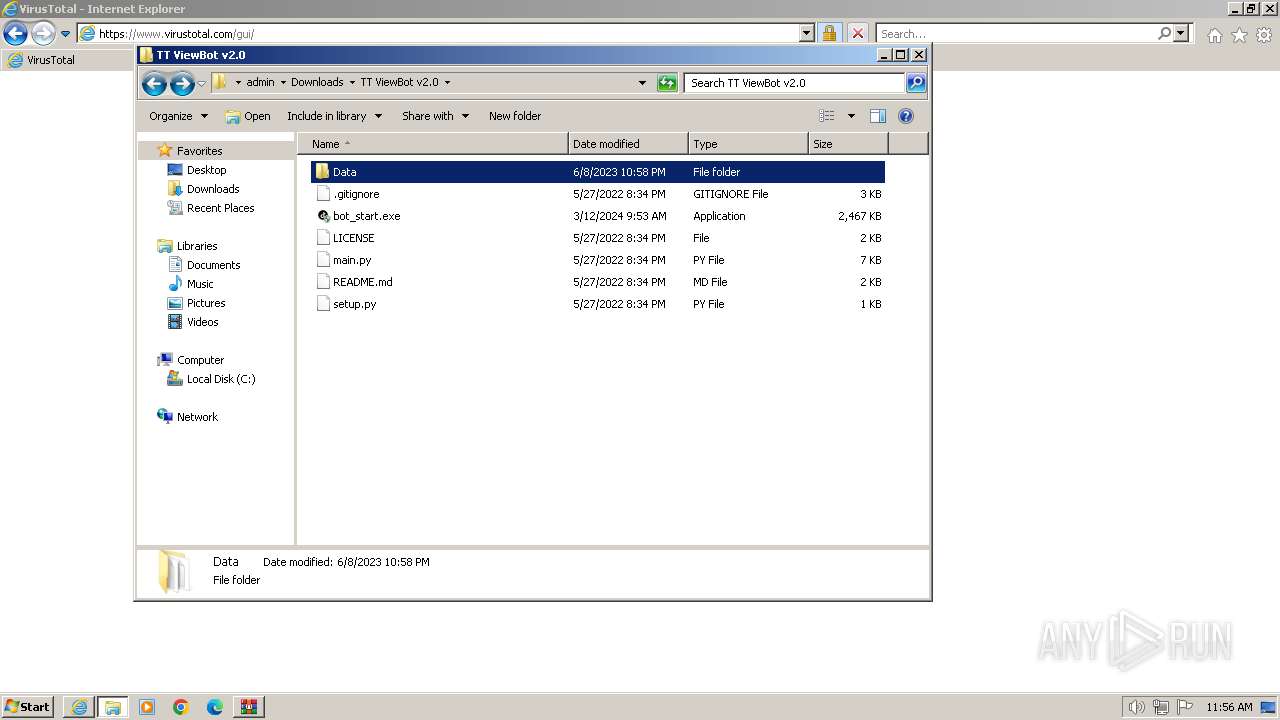Open WinRAR from taskbar
1280x720 pixels.
(x=249, y=707)
